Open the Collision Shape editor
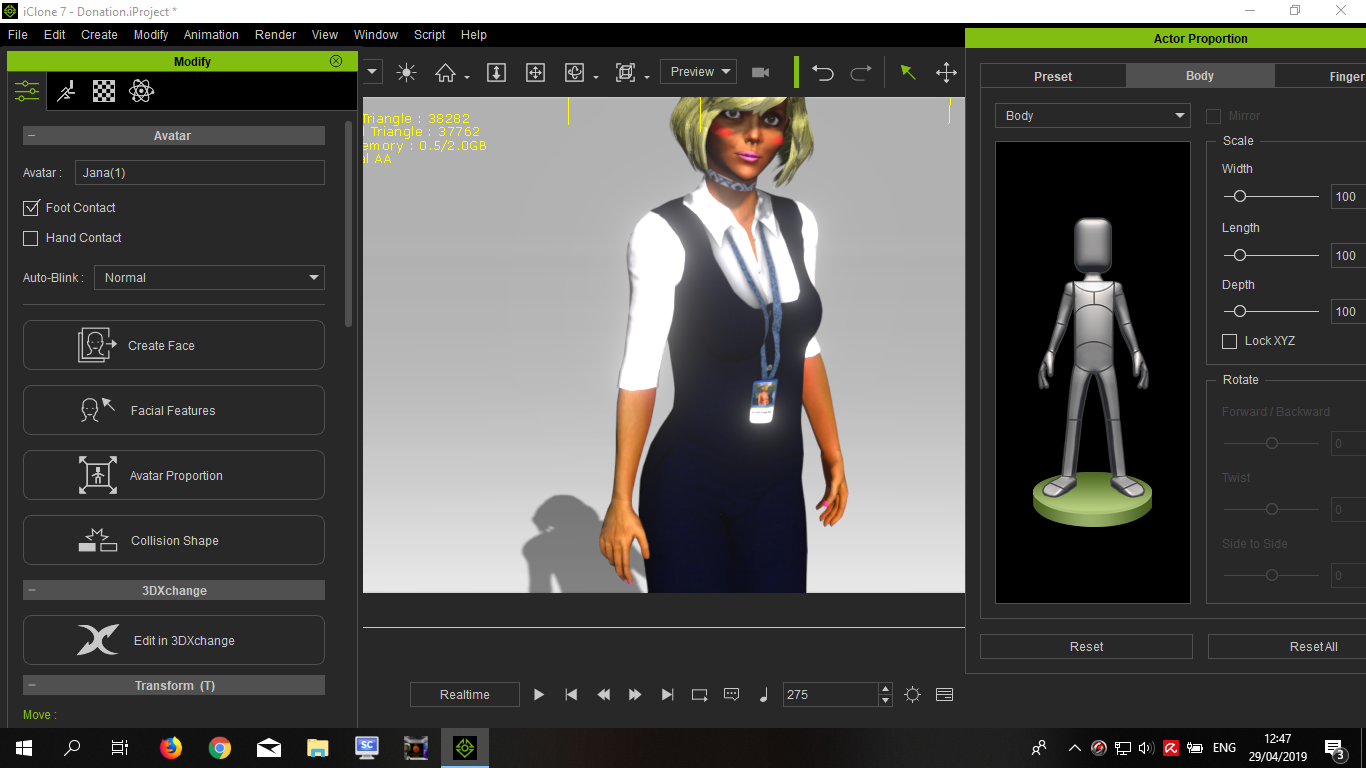The width and height of the screenshot is (1366, 768). pos(174,540)
